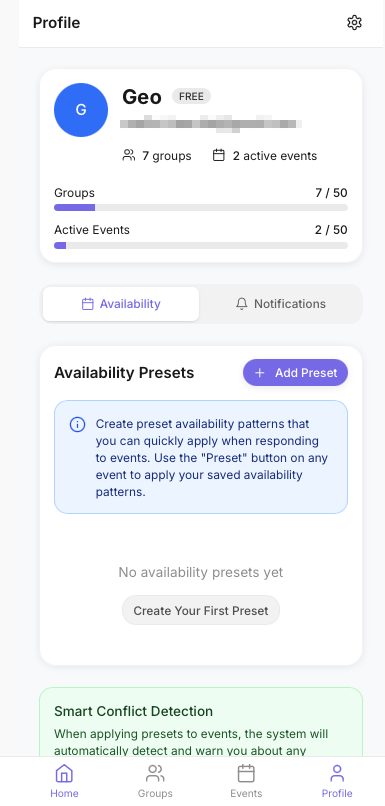Click the Groups usage progress bar

201,208
